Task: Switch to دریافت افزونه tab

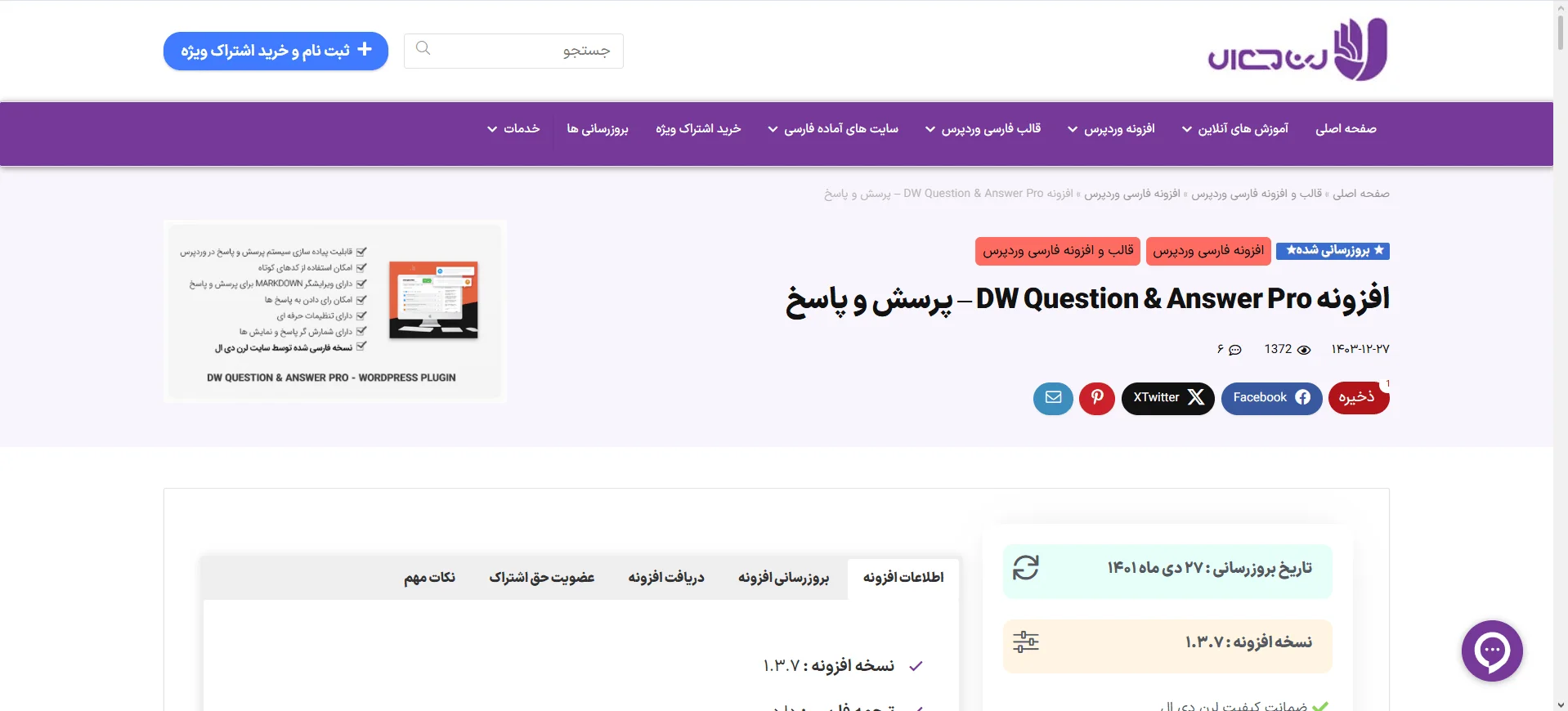Action: point(666,579)
